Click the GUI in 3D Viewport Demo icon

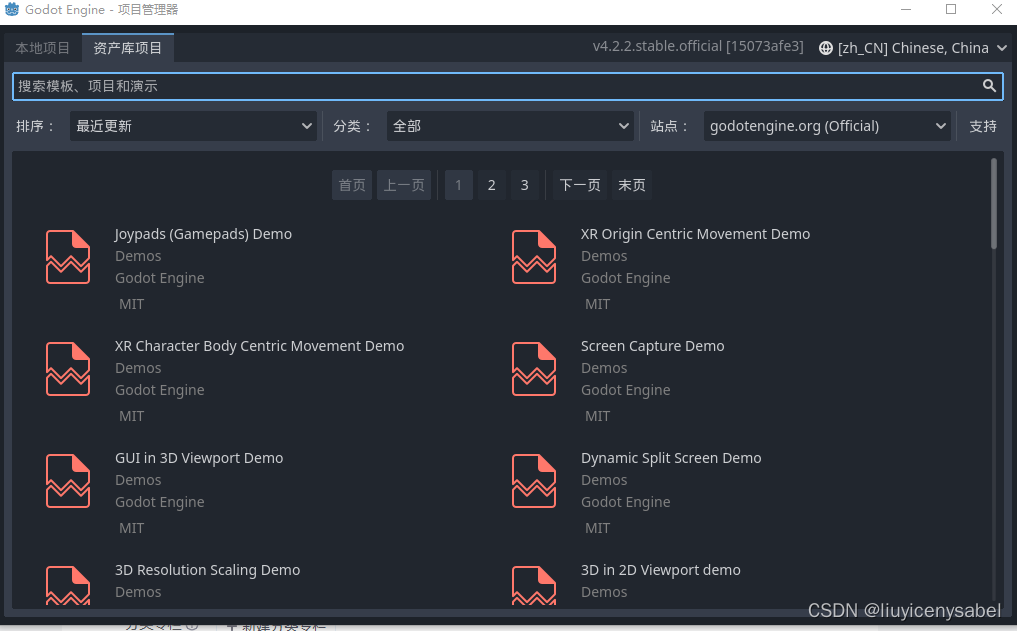tap(68, 481)
